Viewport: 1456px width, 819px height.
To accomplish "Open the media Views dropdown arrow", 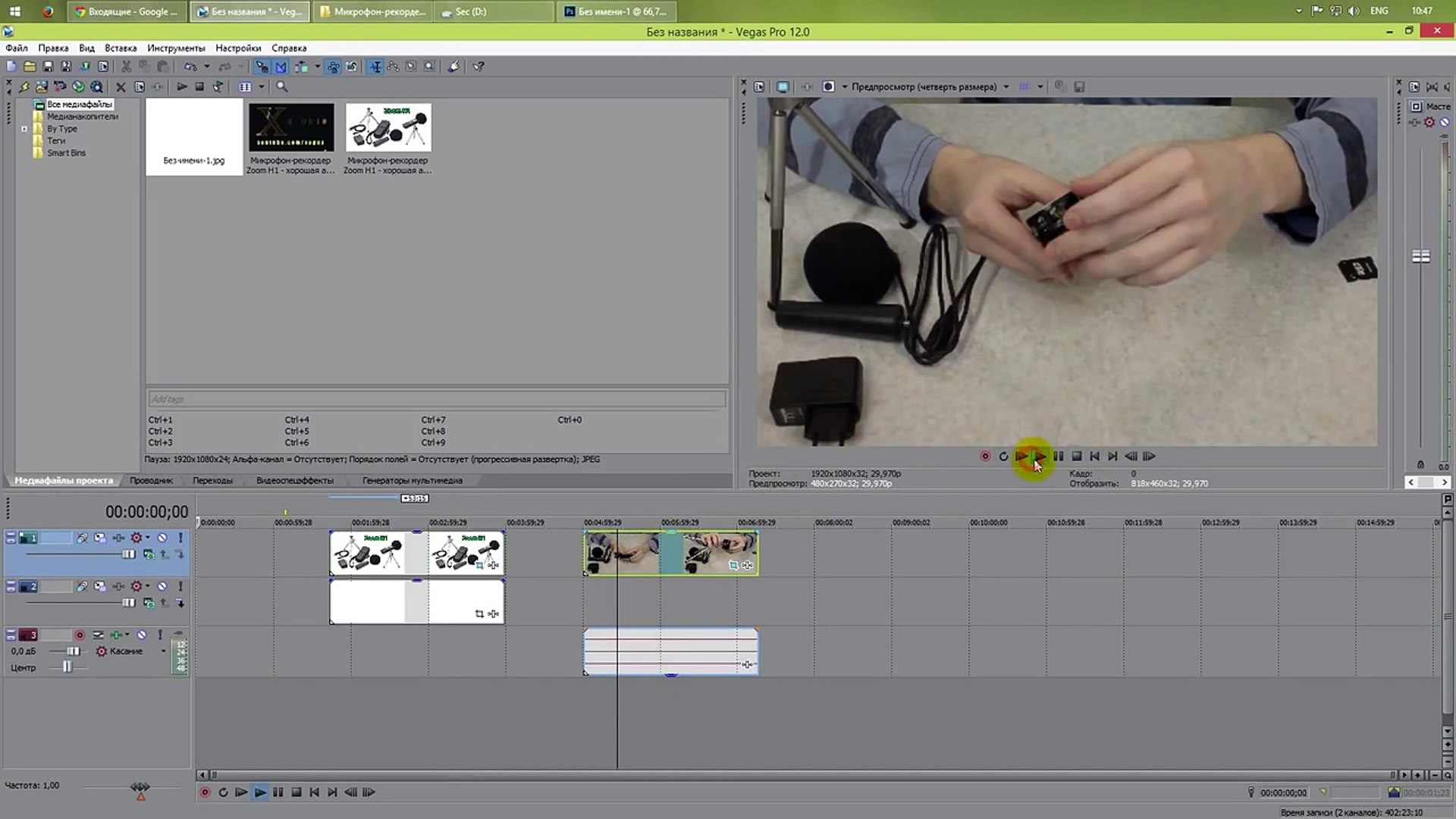I will pos(261,87).
